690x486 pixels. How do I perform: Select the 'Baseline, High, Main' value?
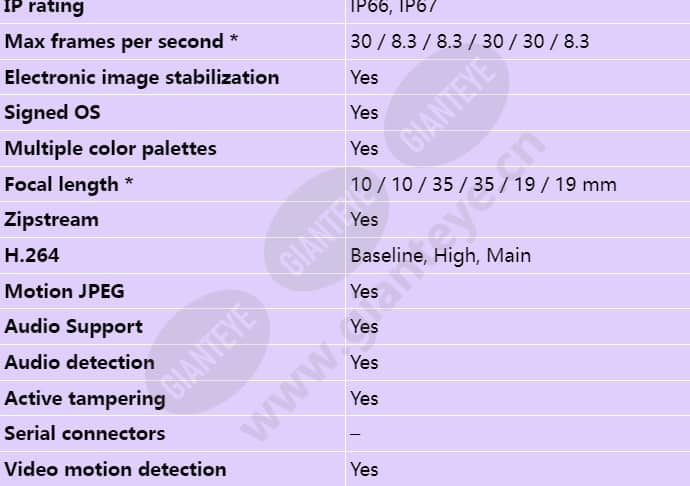440,256
